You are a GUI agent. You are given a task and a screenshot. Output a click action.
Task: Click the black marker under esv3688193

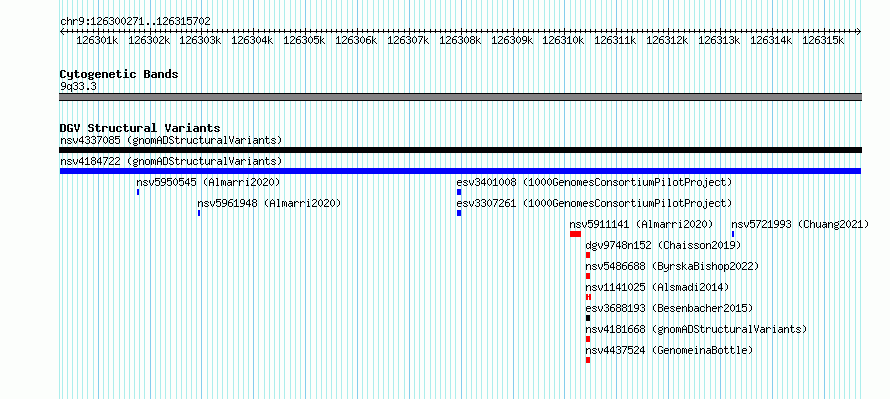588,318
